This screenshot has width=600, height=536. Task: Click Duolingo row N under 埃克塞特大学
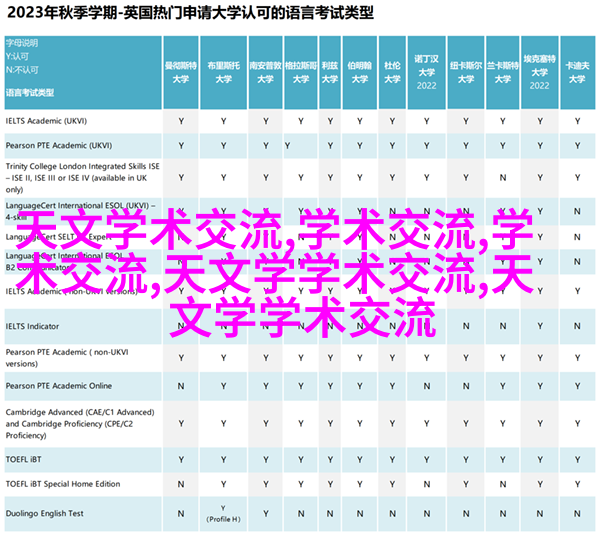540,513
